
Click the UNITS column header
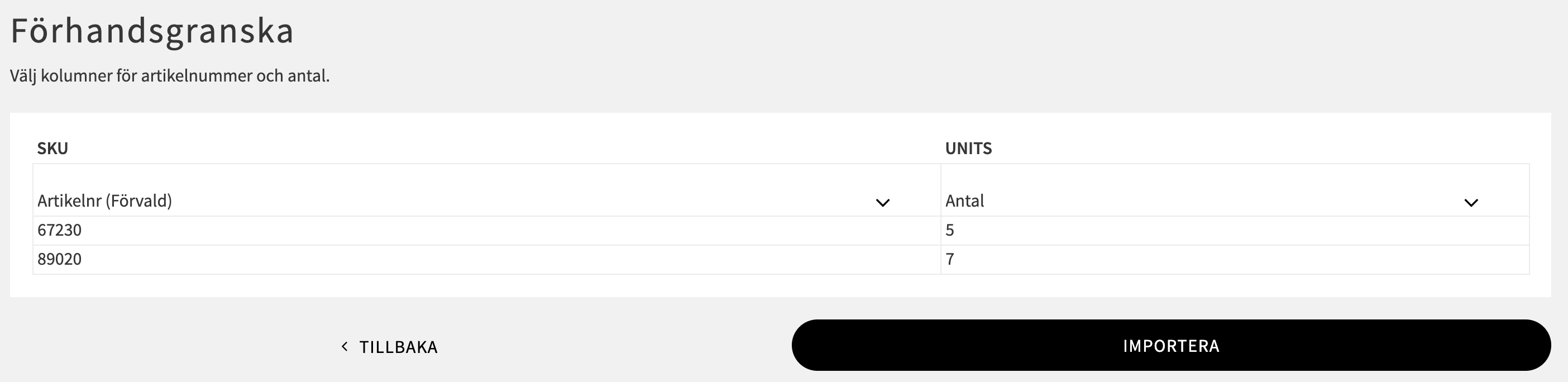[x=968, y=148]
